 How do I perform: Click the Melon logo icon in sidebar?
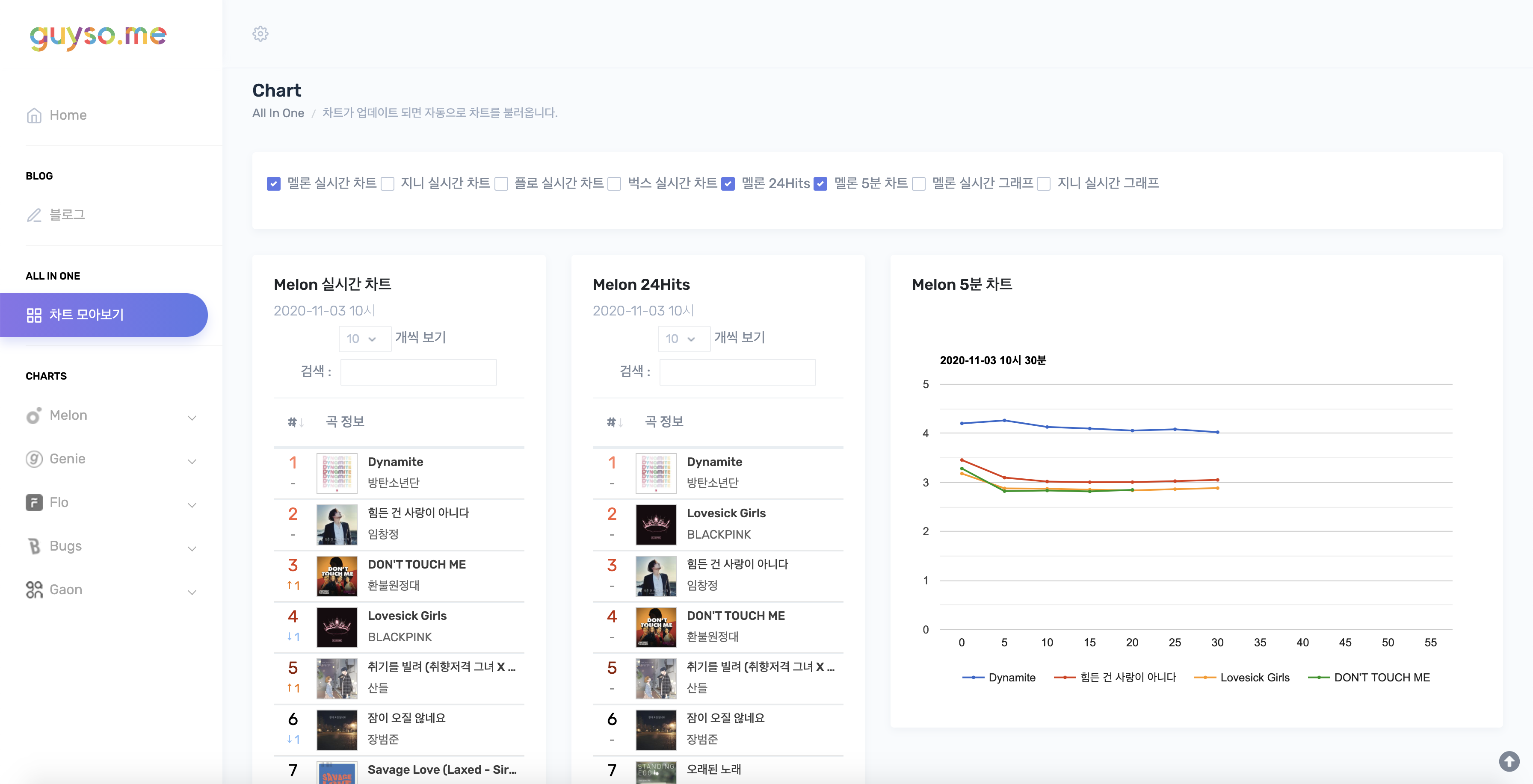click(34, 415)
